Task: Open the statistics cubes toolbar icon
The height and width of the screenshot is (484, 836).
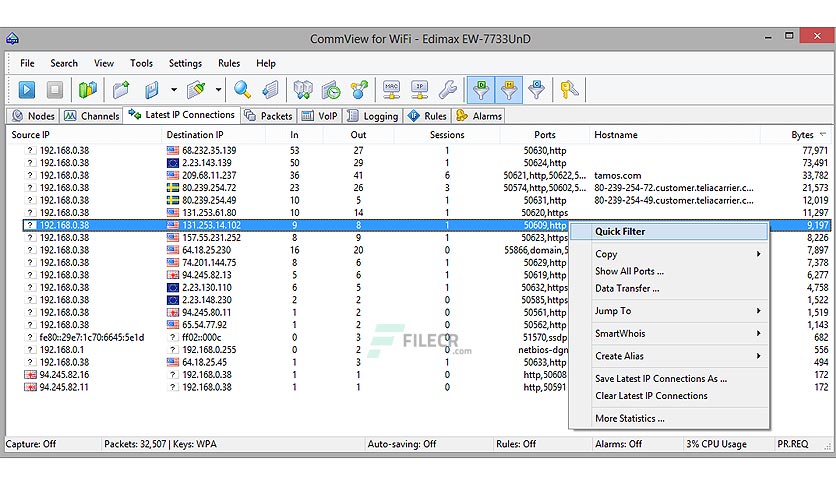Action: [x=303, y=90]
